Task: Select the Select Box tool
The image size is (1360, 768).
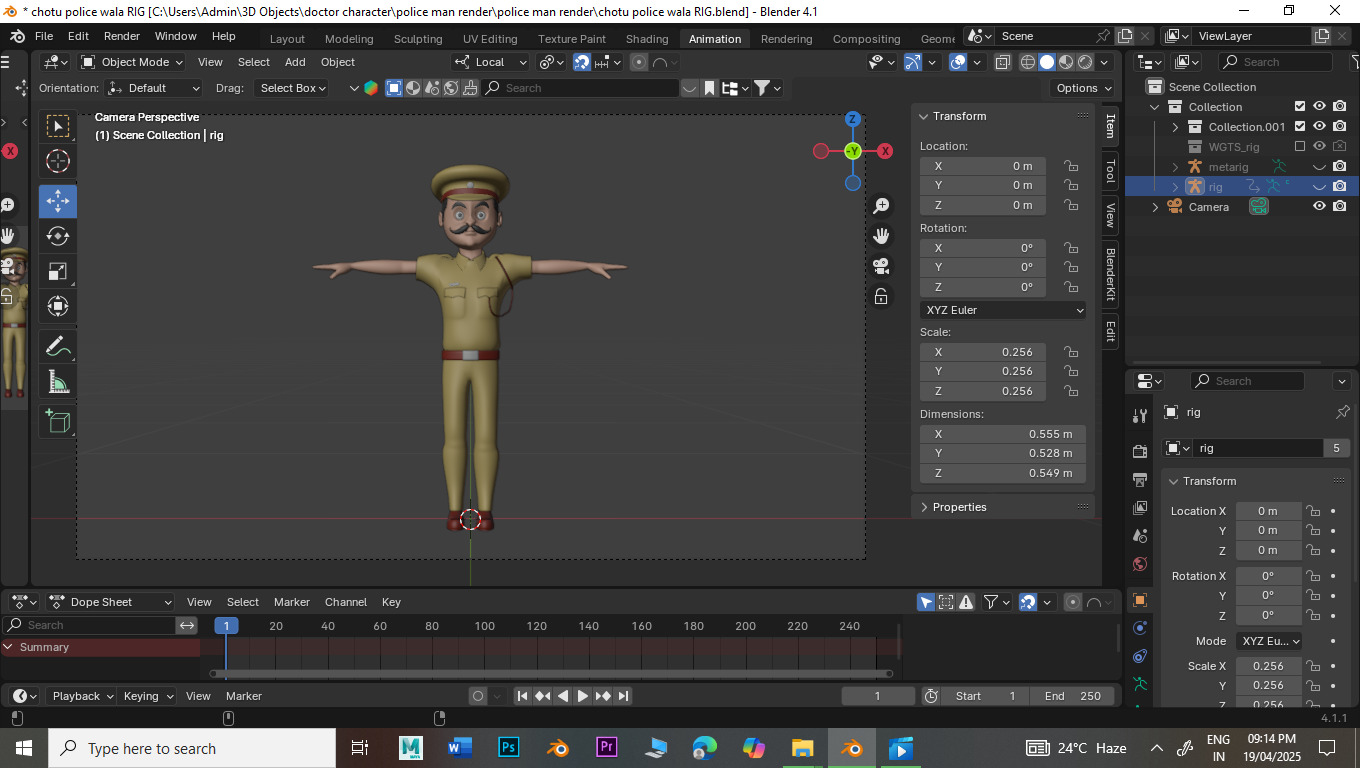Action: [58, 126]
